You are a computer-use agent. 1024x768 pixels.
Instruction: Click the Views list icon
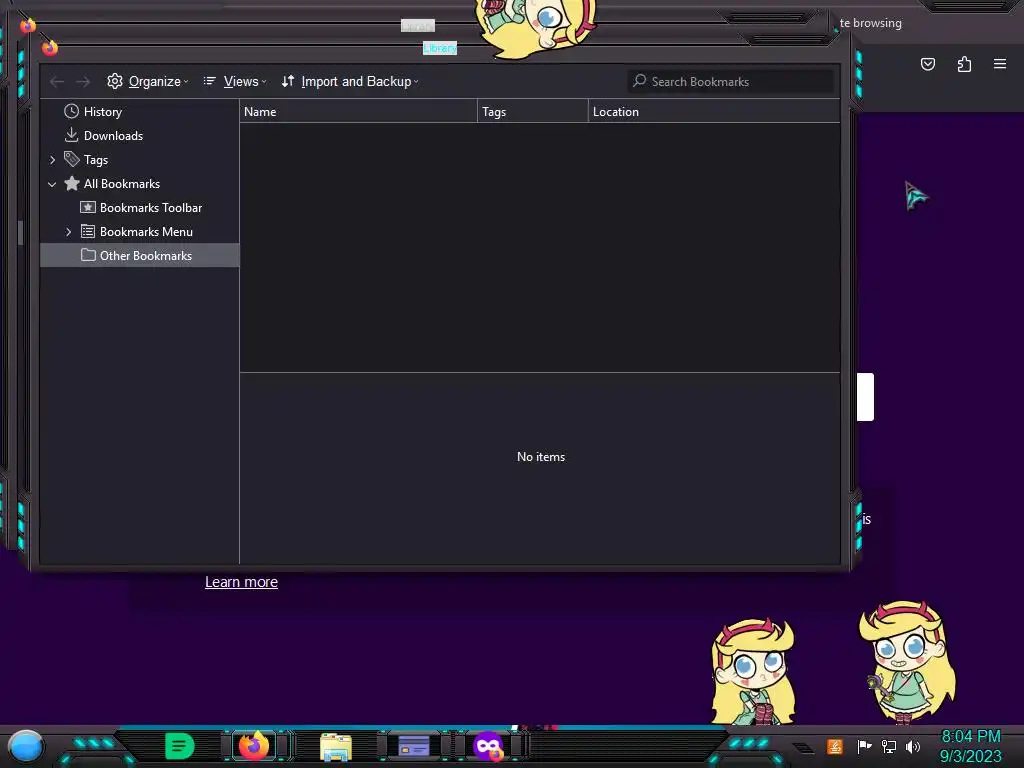click(x=210, y=81)
